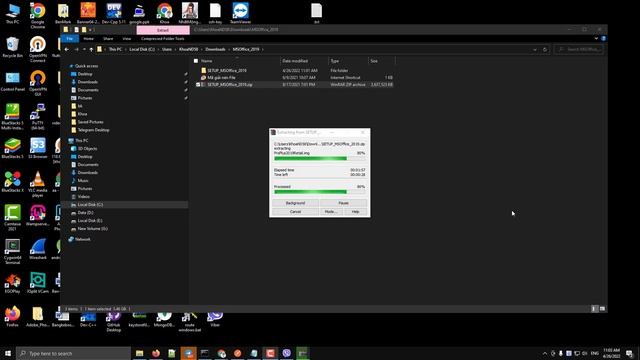Select This PC in navigation pane
The height and width of the screenshot is (360, 640).
(81, 140)
